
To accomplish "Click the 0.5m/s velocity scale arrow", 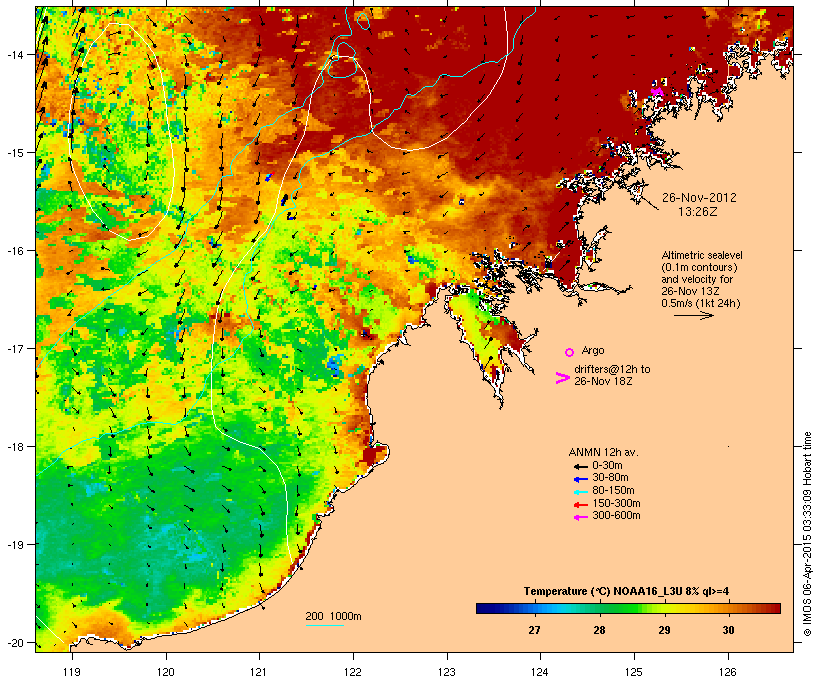I will (693, 315).
